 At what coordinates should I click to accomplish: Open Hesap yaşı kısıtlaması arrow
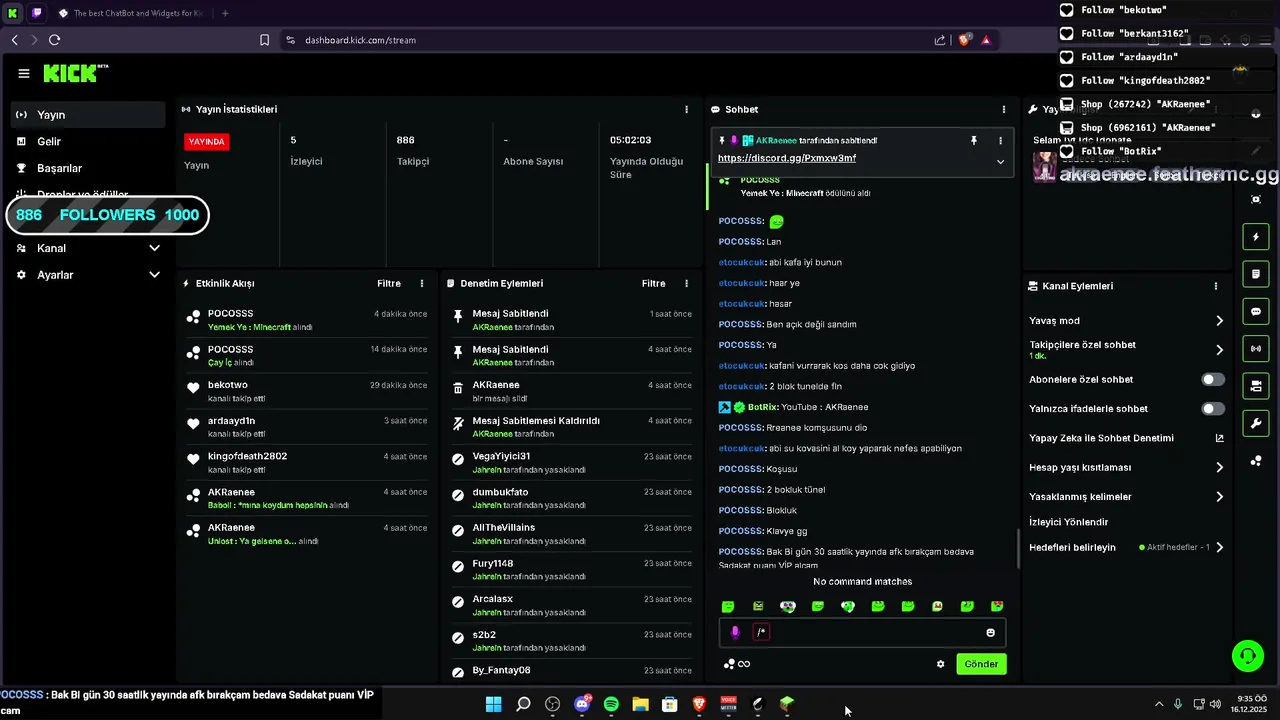pos(1219,467)
